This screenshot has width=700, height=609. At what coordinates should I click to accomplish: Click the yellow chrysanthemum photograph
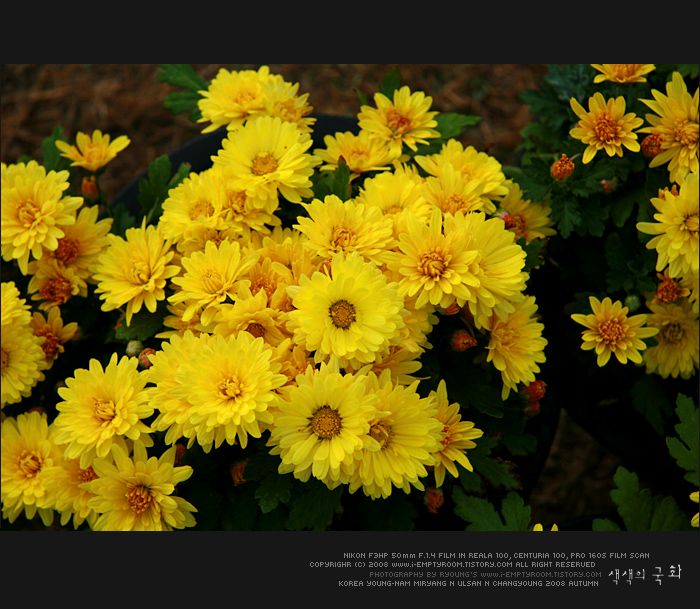pos(350,297)
